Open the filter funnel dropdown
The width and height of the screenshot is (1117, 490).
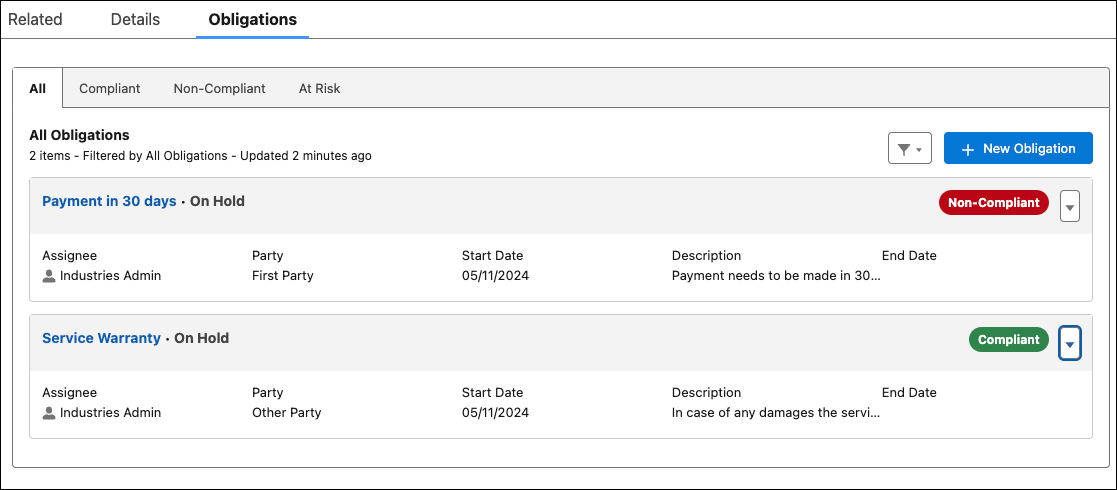point(909,149)
